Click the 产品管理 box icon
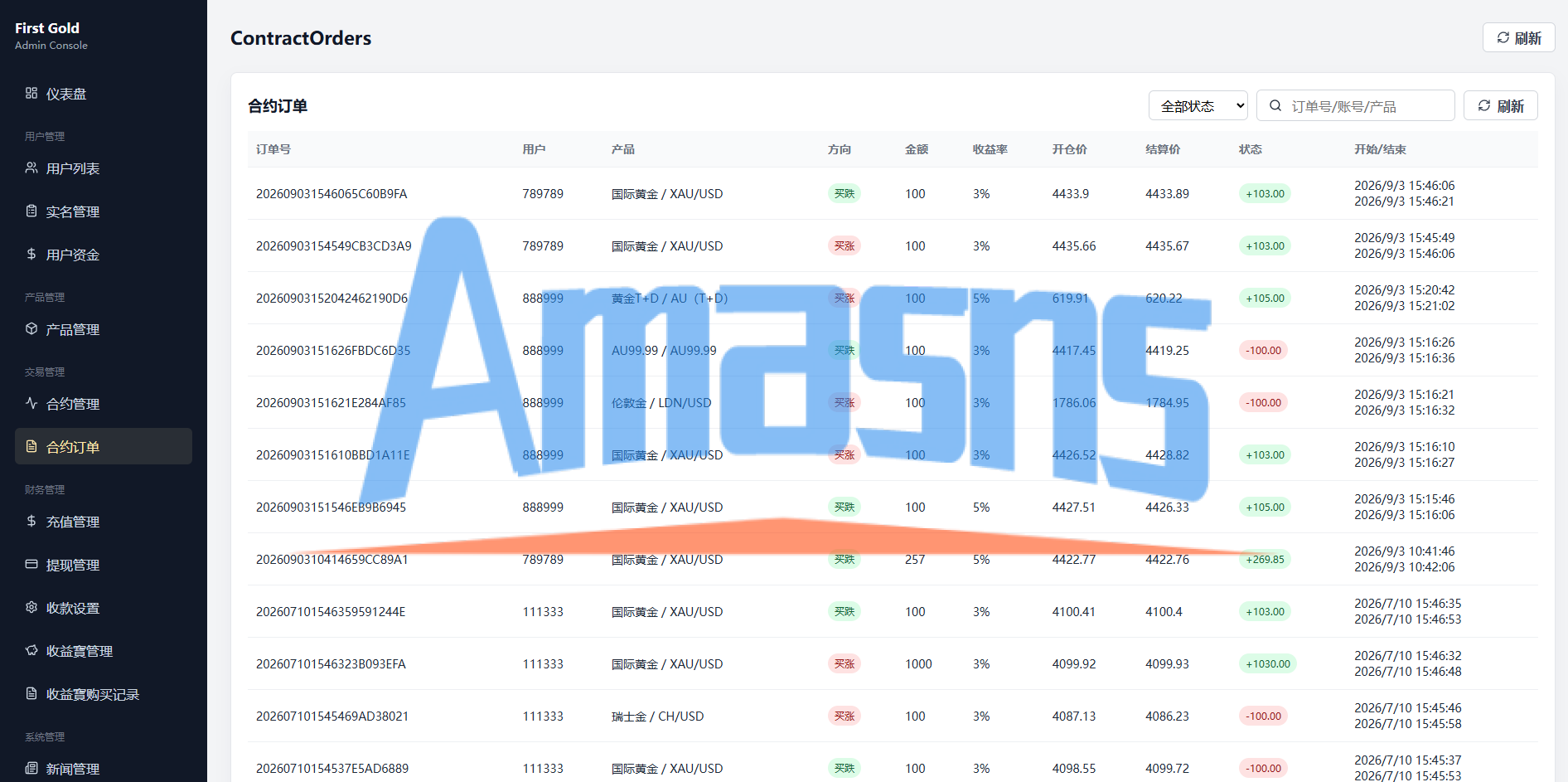1568x782 pixels. click(x=31, y=328)
